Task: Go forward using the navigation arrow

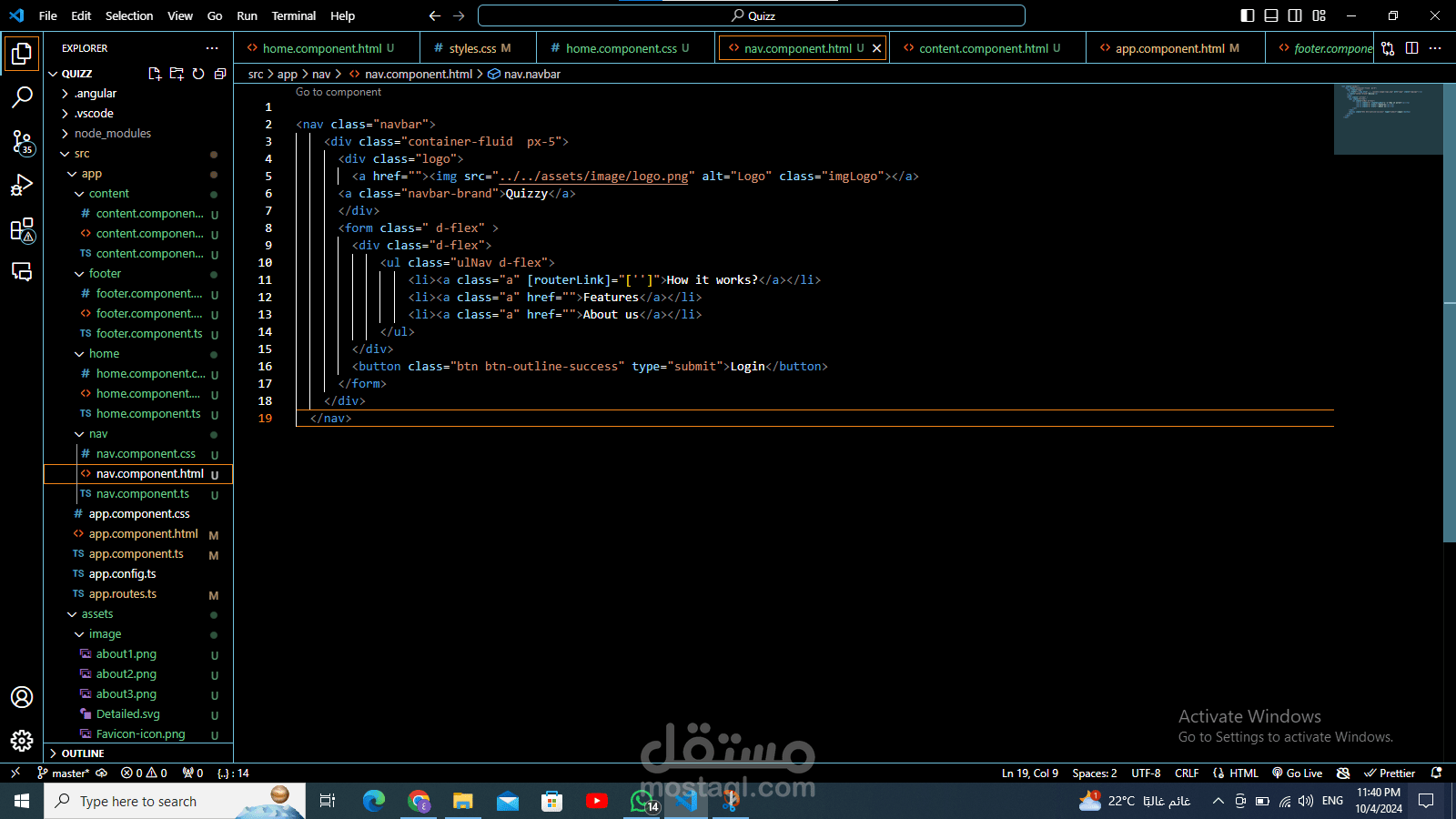Action: click(x=459, y=15)
